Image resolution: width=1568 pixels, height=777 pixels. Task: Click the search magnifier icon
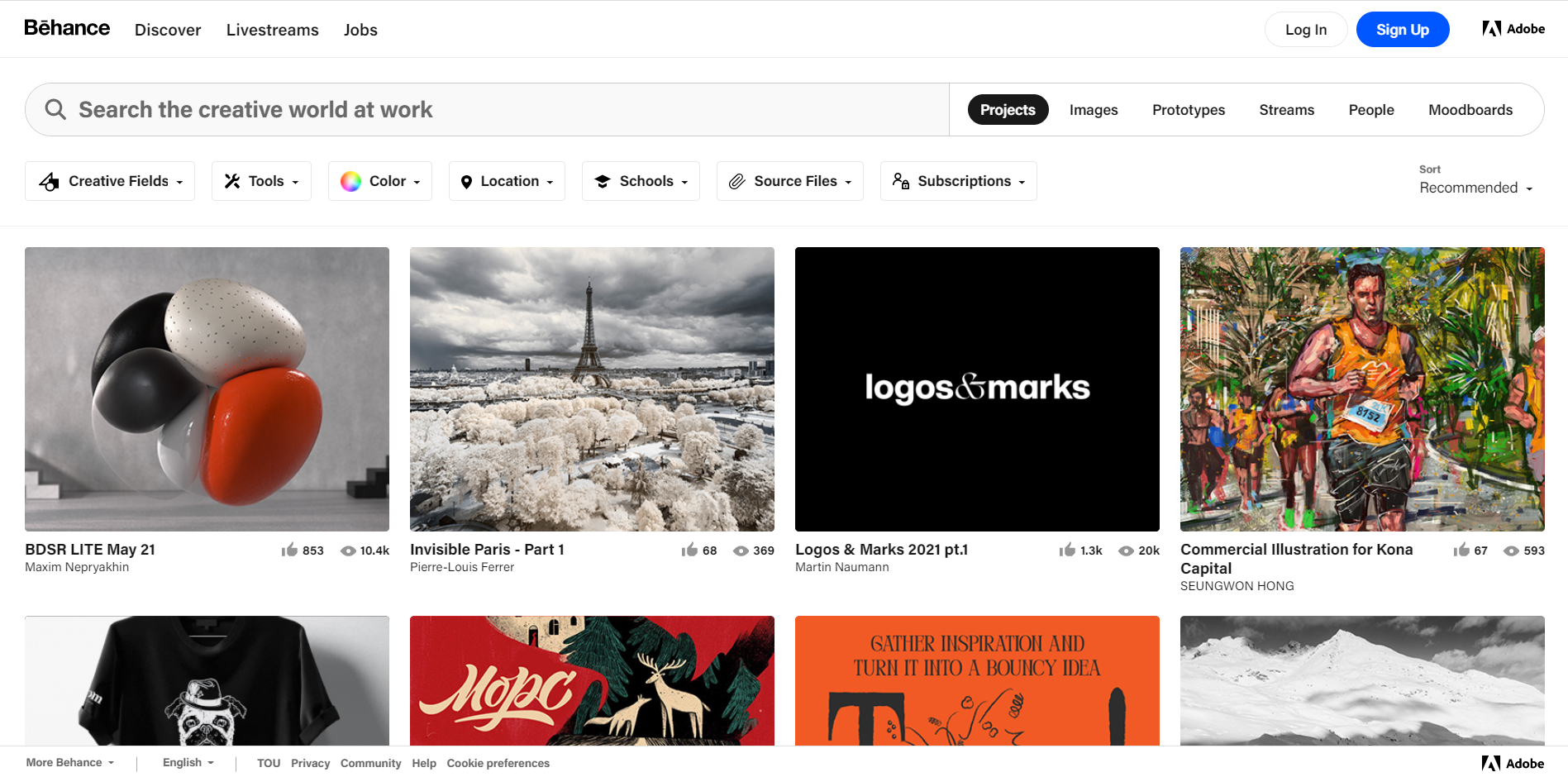(55, 109)
